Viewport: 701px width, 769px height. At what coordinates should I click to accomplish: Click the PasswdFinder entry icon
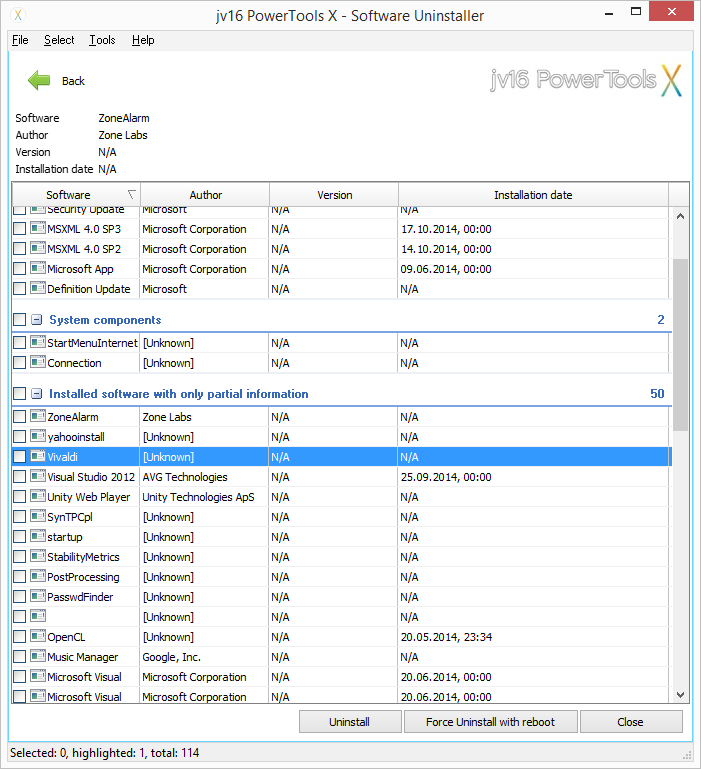[x=38, y=597]
